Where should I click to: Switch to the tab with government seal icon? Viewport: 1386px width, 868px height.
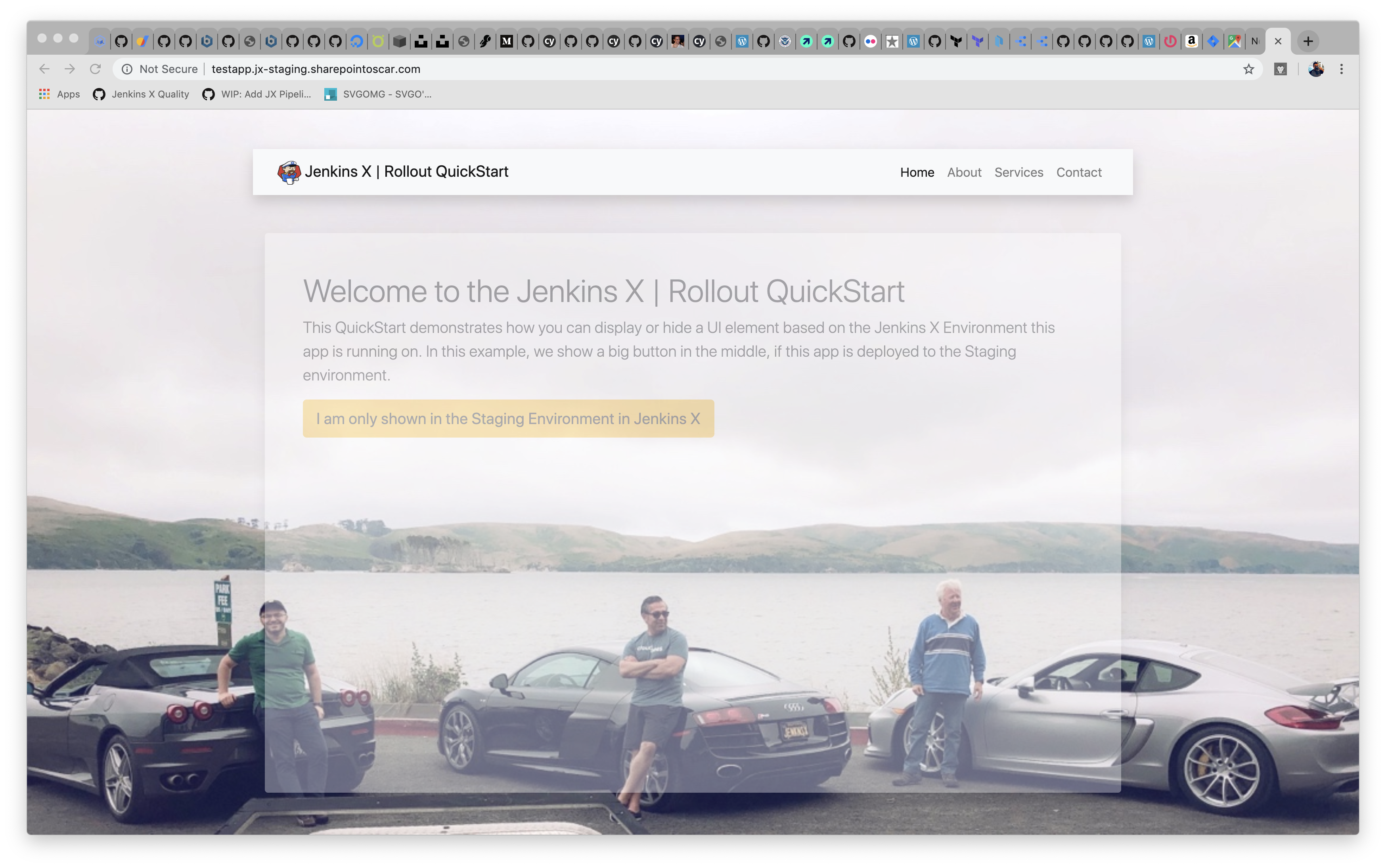(785, 41)
